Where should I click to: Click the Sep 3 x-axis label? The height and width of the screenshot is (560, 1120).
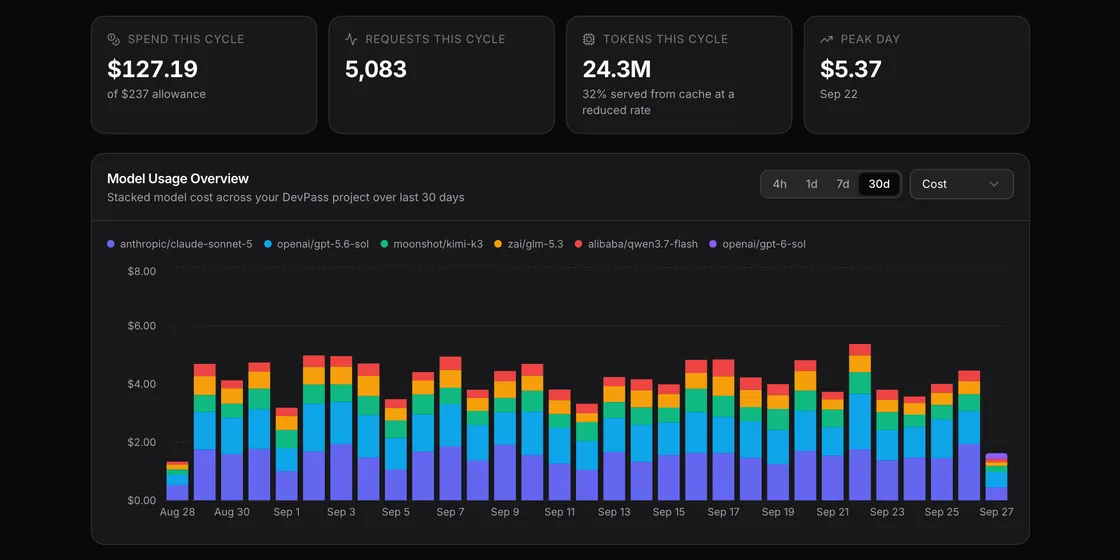(341, 512)
